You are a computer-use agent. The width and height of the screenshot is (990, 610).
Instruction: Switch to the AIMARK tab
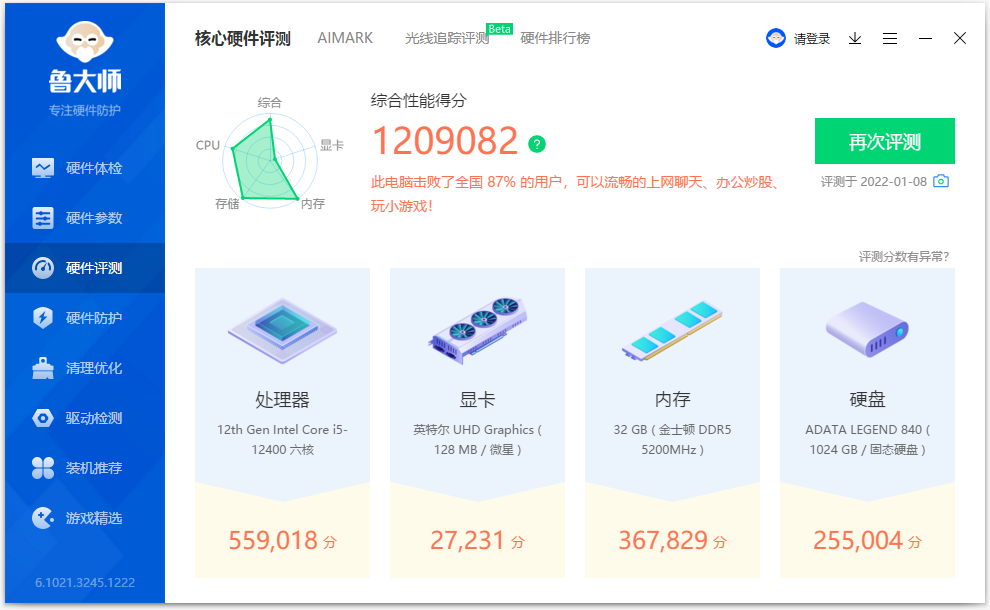click(344, 37)
